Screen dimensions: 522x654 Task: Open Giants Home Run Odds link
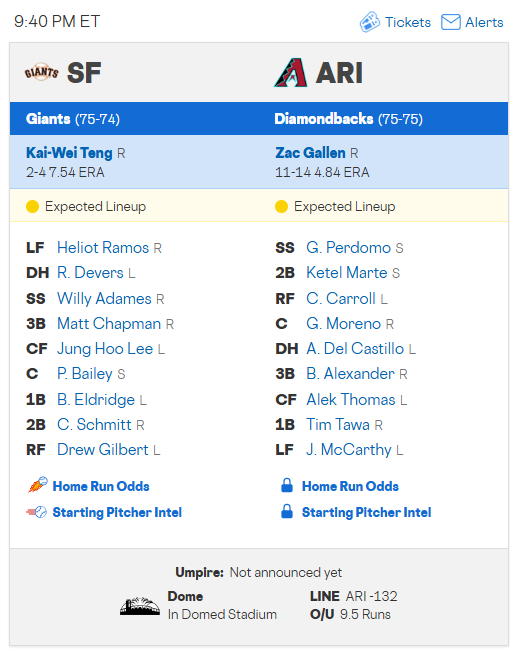pyautogui.click(x=101, y=486)
